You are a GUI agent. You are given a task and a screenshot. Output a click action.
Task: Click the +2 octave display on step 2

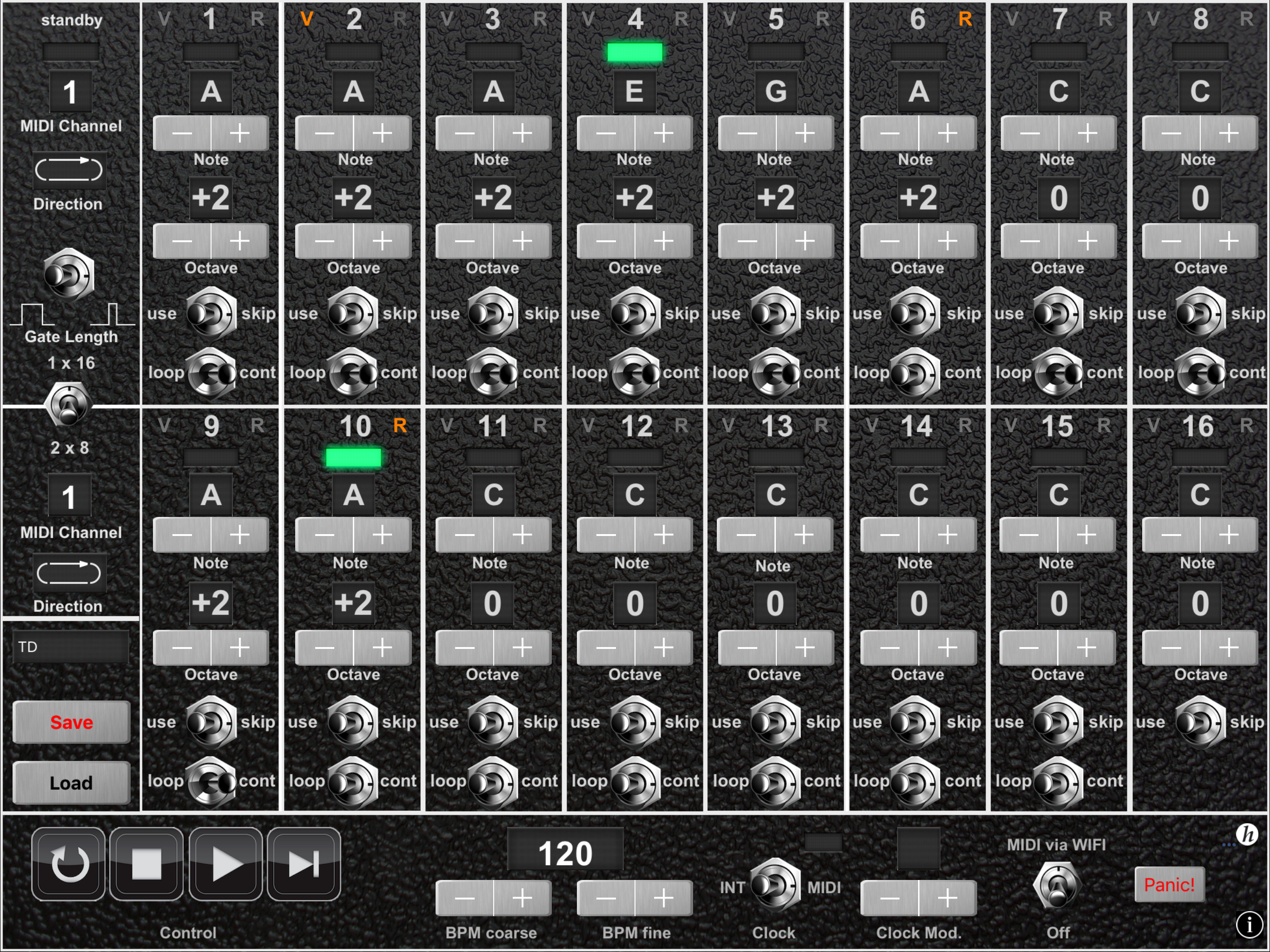tap(353, 198)
